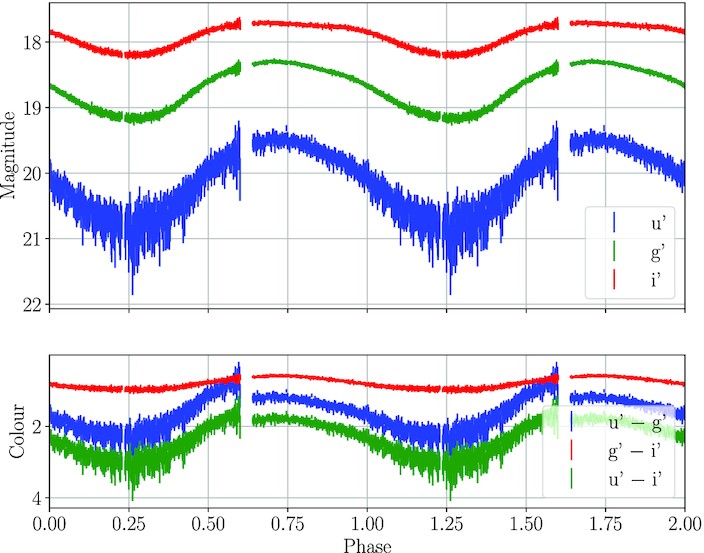Click the magnitude 20 tick label
Screen dimensions: 704x553
point(31,173)
